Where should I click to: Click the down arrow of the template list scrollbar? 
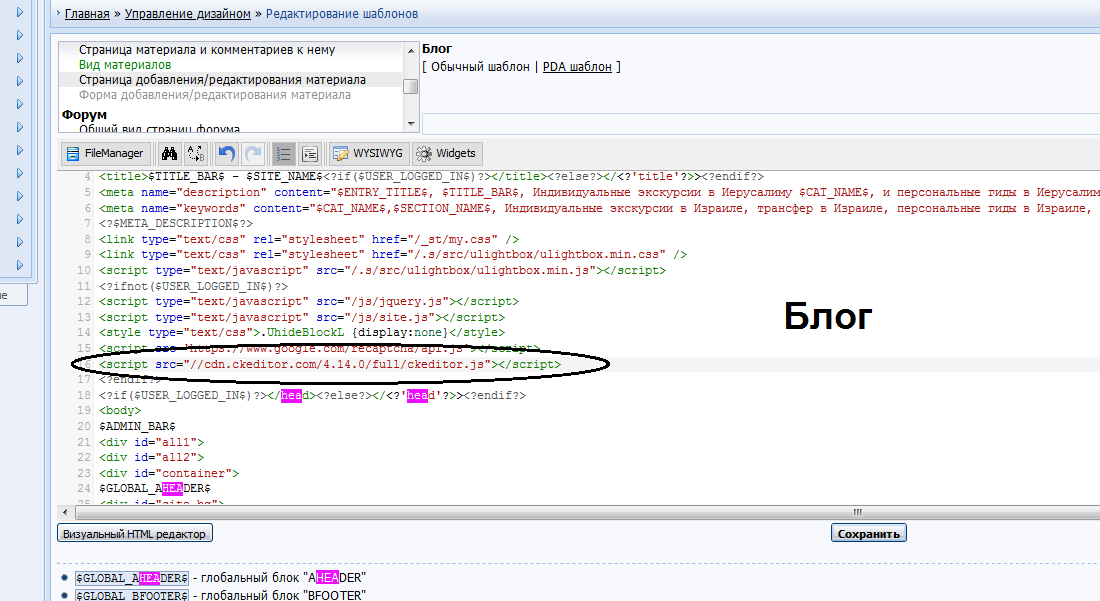411,124
